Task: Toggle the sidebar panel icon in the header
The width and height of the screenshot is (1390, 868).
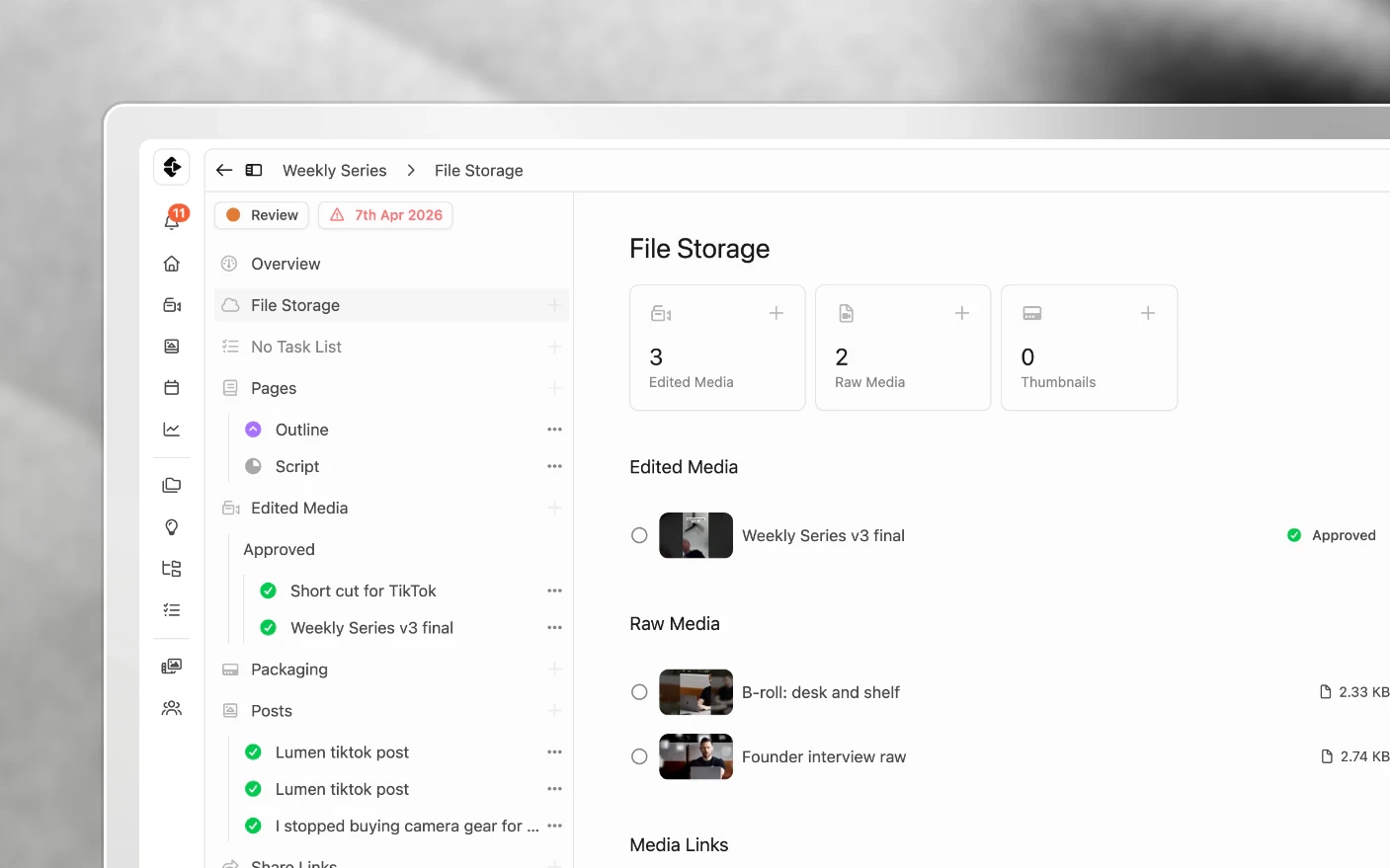Action: point(254,170)
